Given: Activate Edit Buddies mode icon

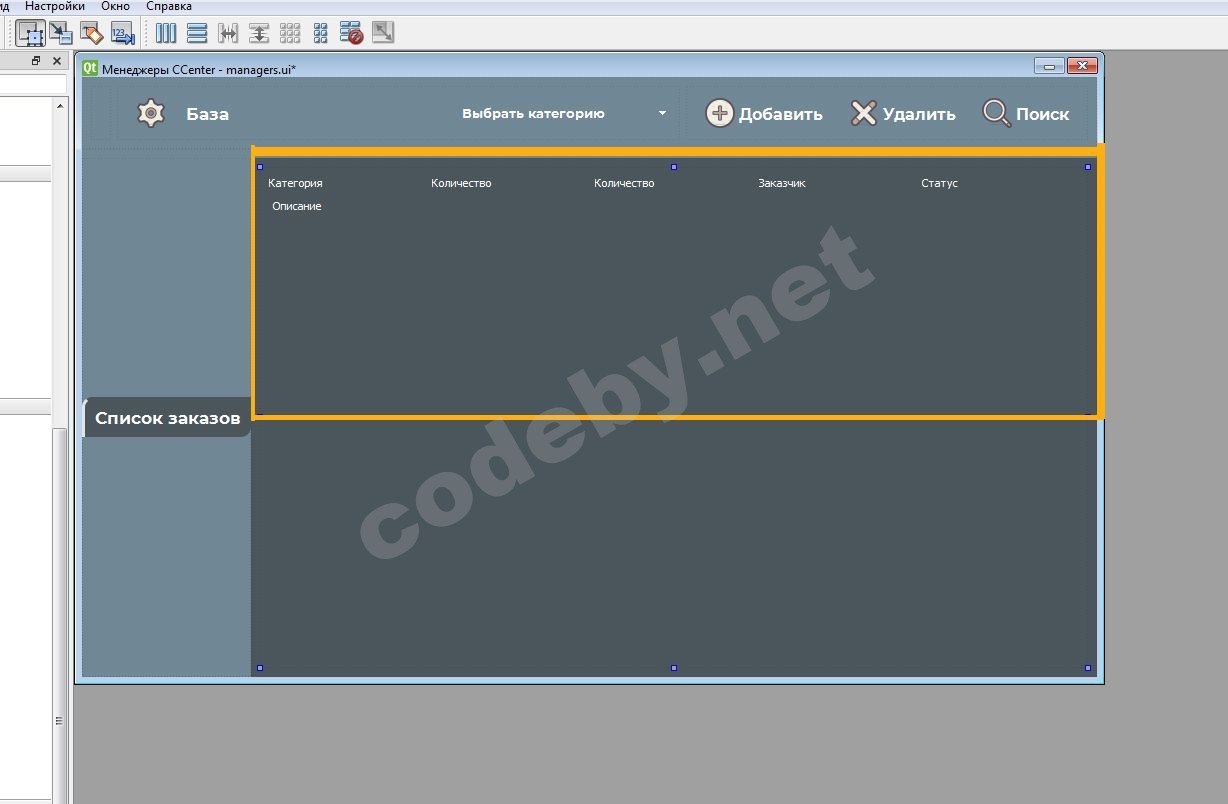Looking at the screenshot, I should [91, 33].
